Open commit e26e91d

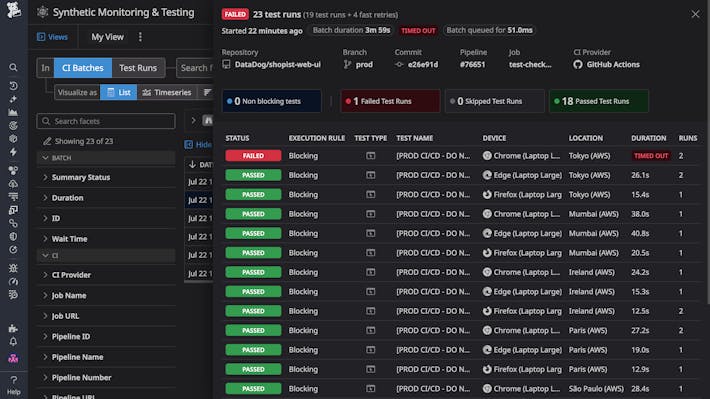(423, 64)
